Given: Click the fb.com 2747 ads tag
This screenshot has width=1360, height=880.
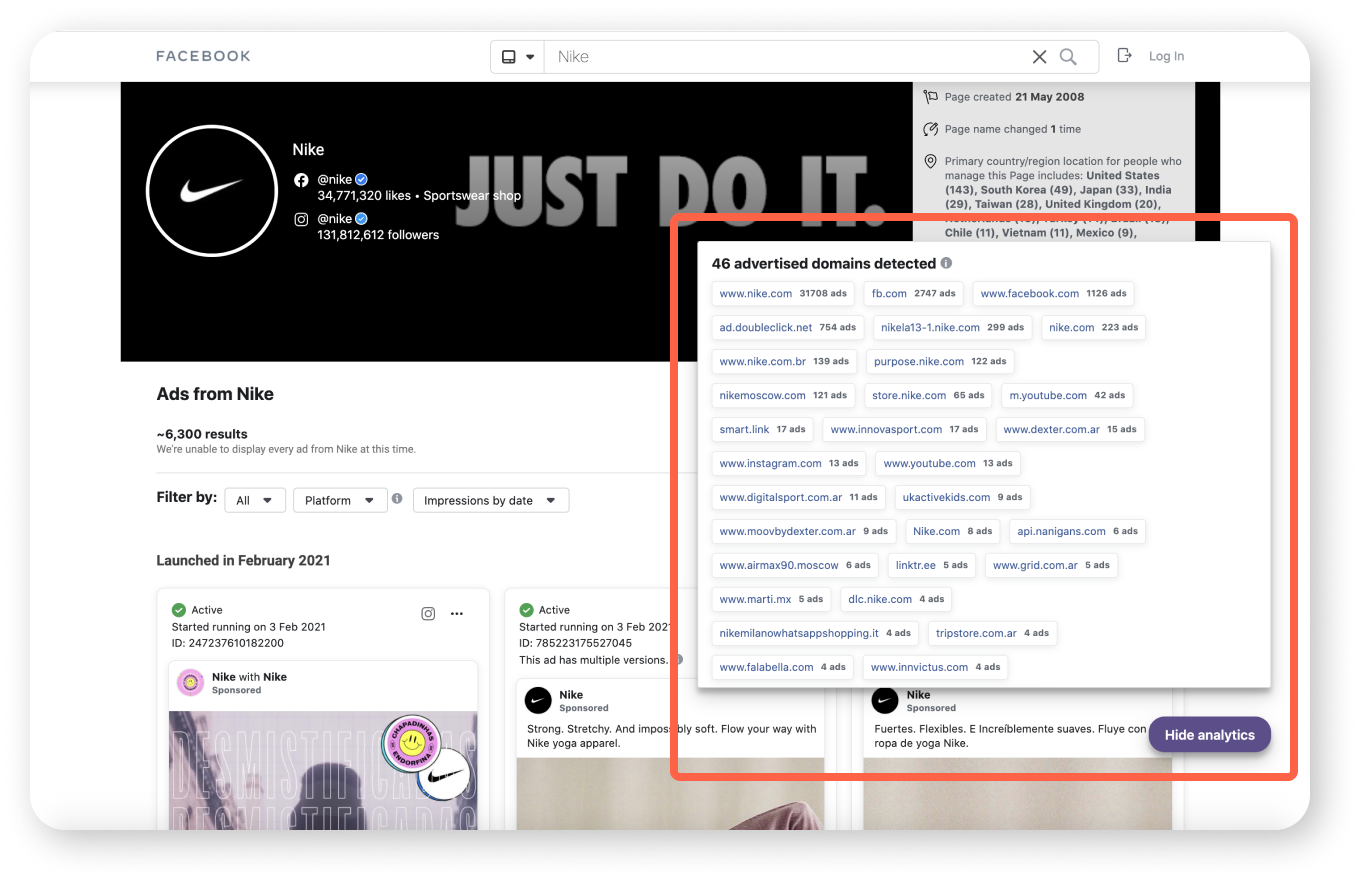Looking at the screenshot, I should click(x=913, y=294).
